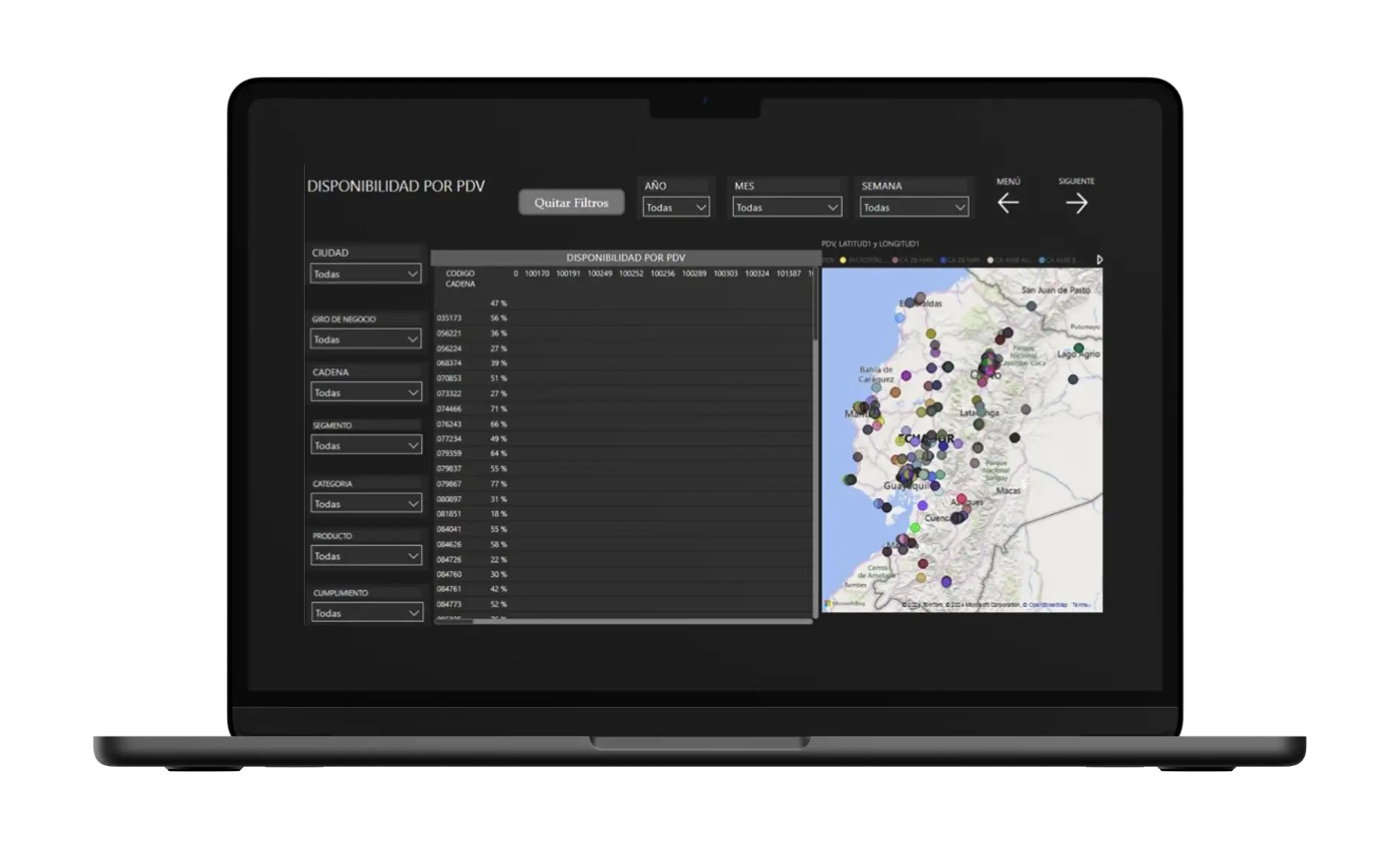The image size is (1400, 848).
Task: Expand the MES filter dropdown
Action: pyautogui.click(x=787, y=208)
